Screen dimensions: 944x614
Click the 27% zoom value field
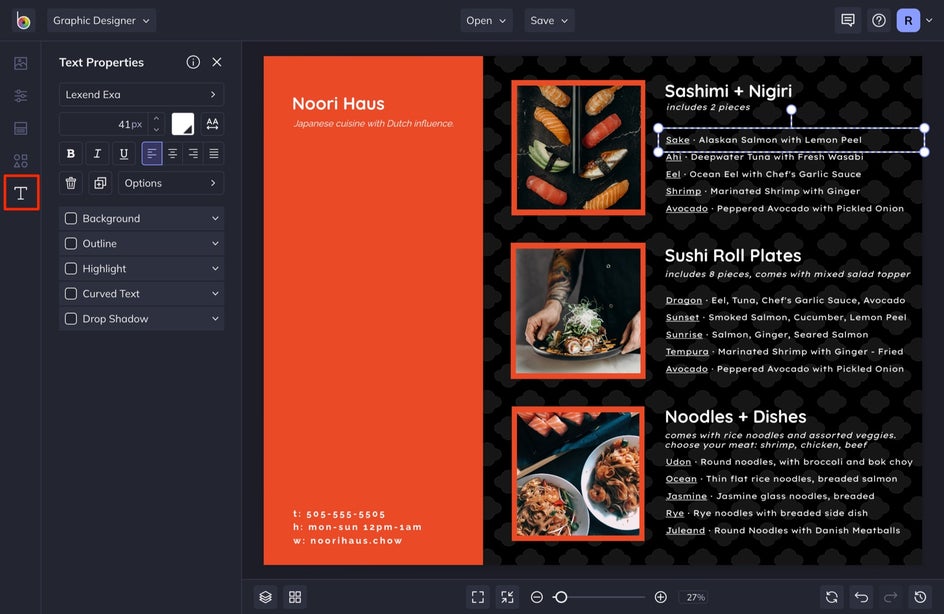tap(695, 597)
